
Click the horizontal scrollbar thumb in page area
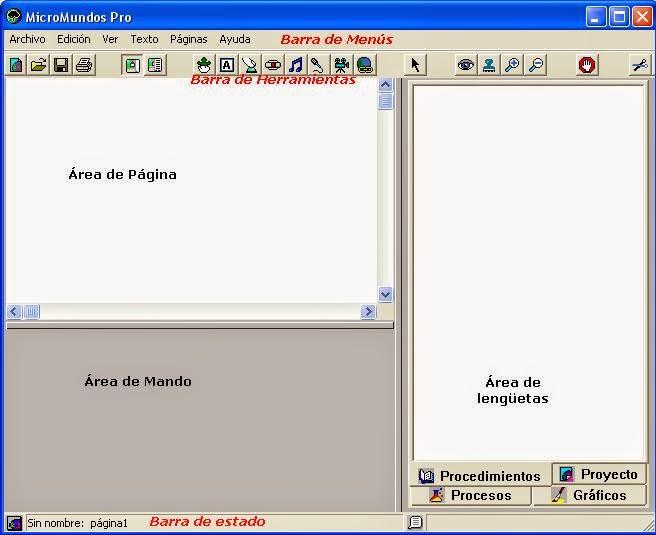pyautogui.click(x=31, y=312)
